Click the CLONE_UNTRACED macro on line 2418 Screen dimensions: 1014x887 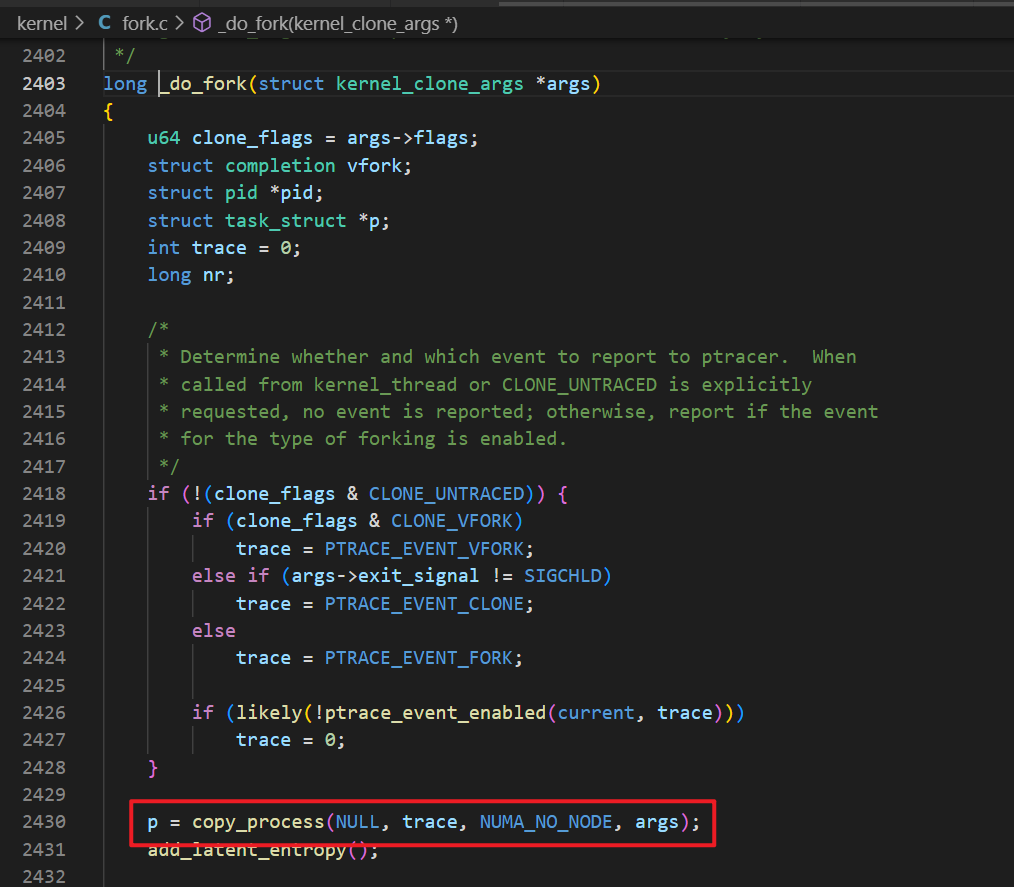[x=447, y=495]
